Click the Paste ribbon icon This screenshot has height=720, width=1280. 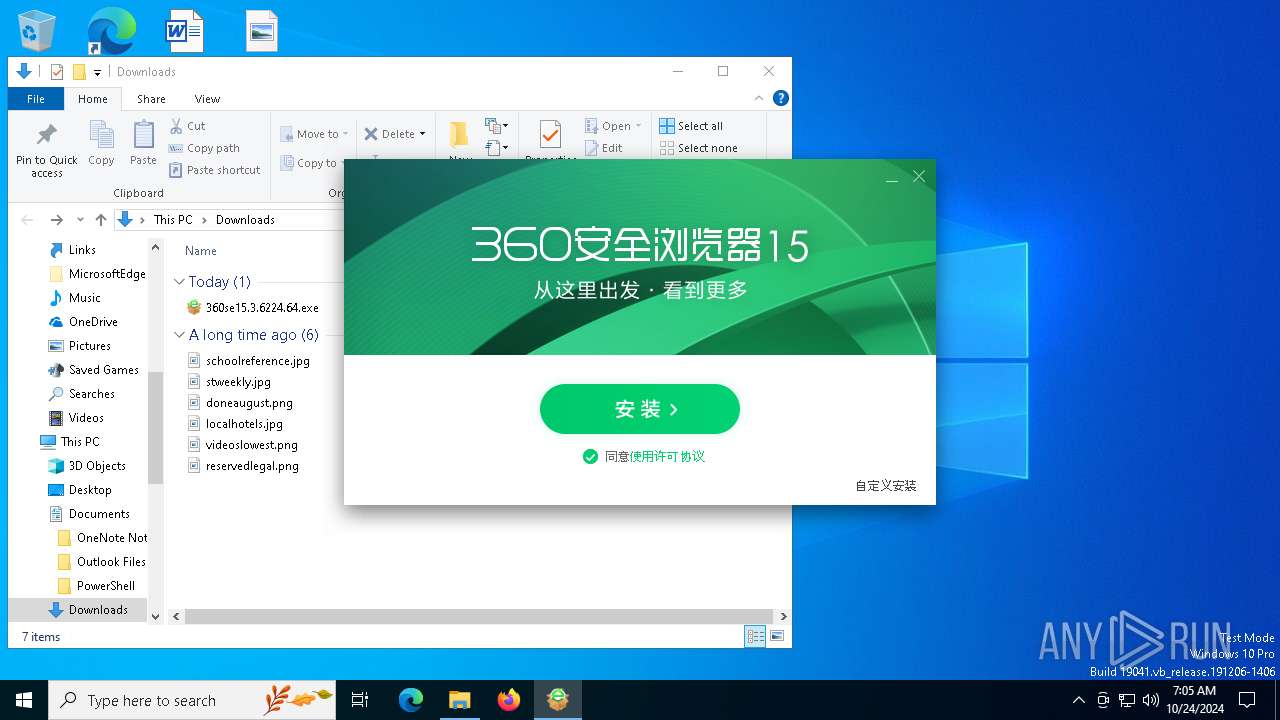click(143, 143)
